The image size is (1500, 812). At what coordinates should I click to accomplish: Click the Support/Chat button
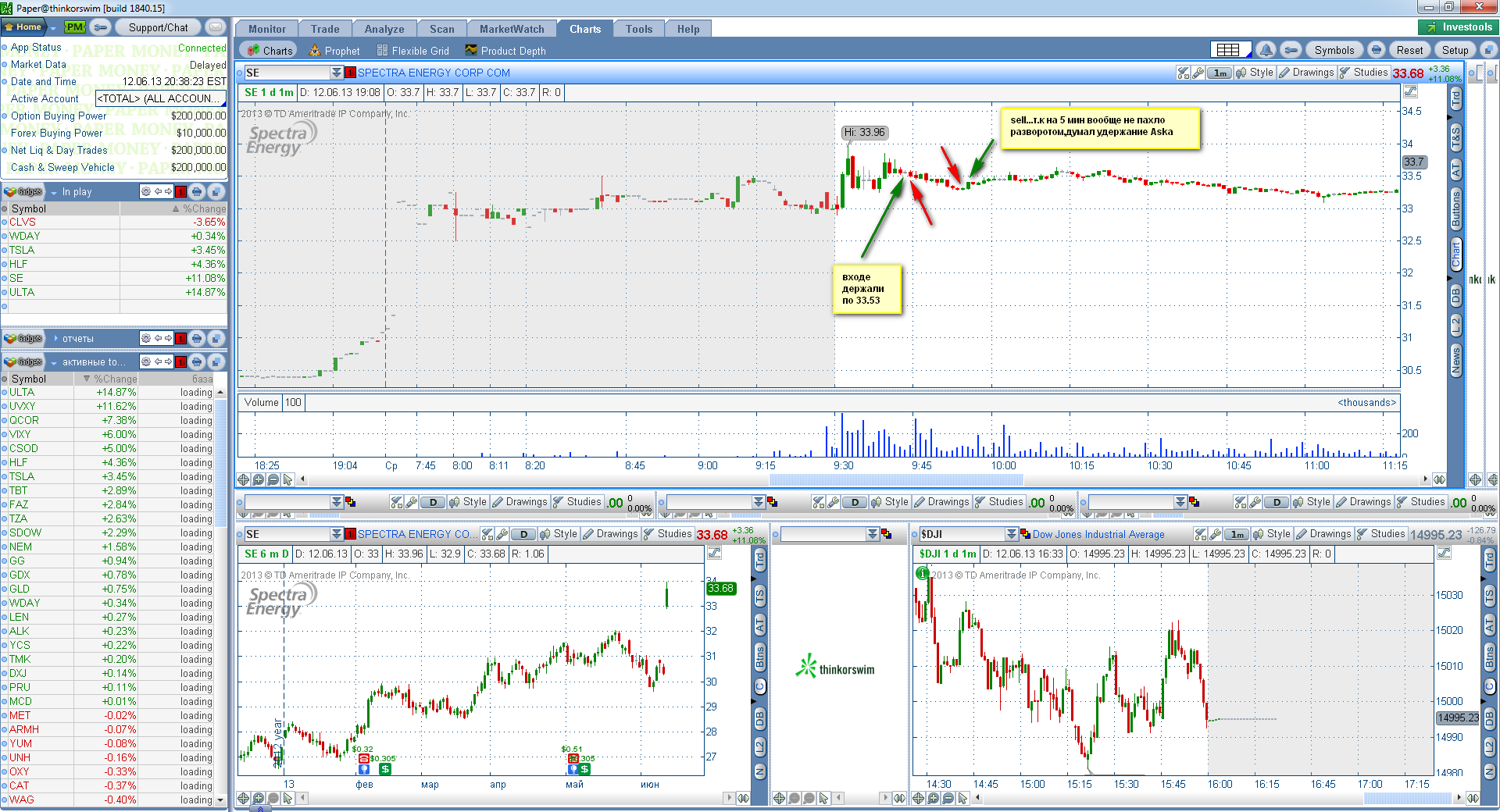[x=158, y=27]
